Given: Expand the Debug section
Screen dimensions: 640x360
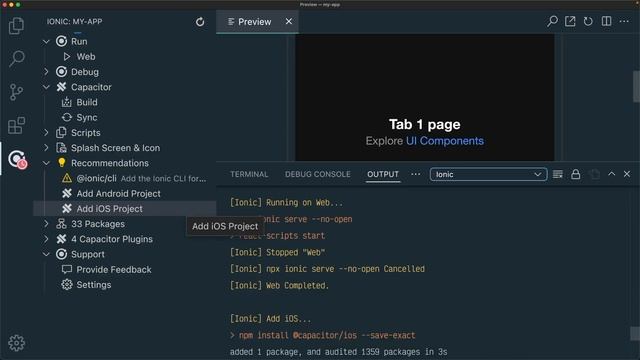Looking at the screenshot, I should click(x=46, y=72).
